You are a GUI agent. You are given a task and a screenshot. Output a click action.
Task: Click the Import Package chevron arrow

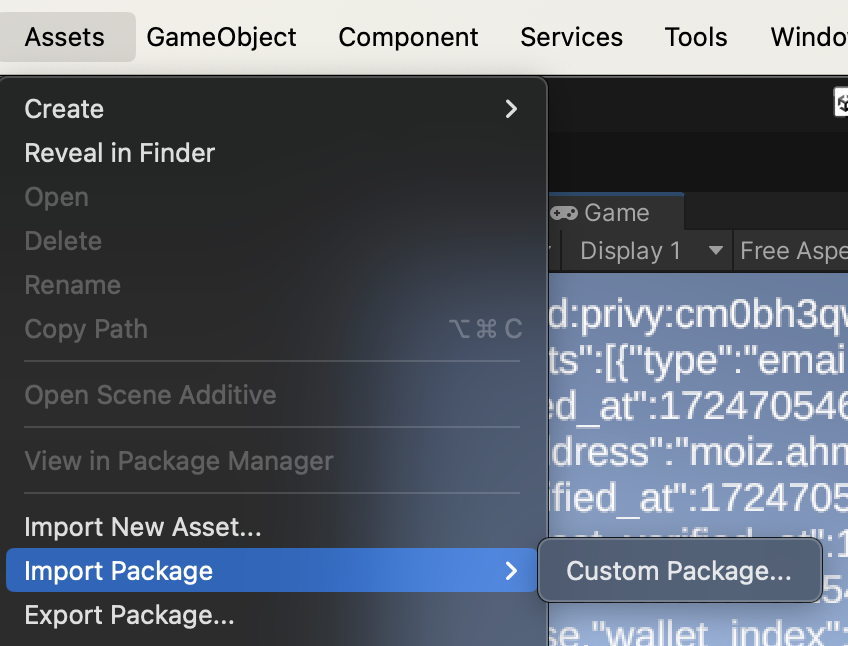pyautogui.click(x=511, y=571)
